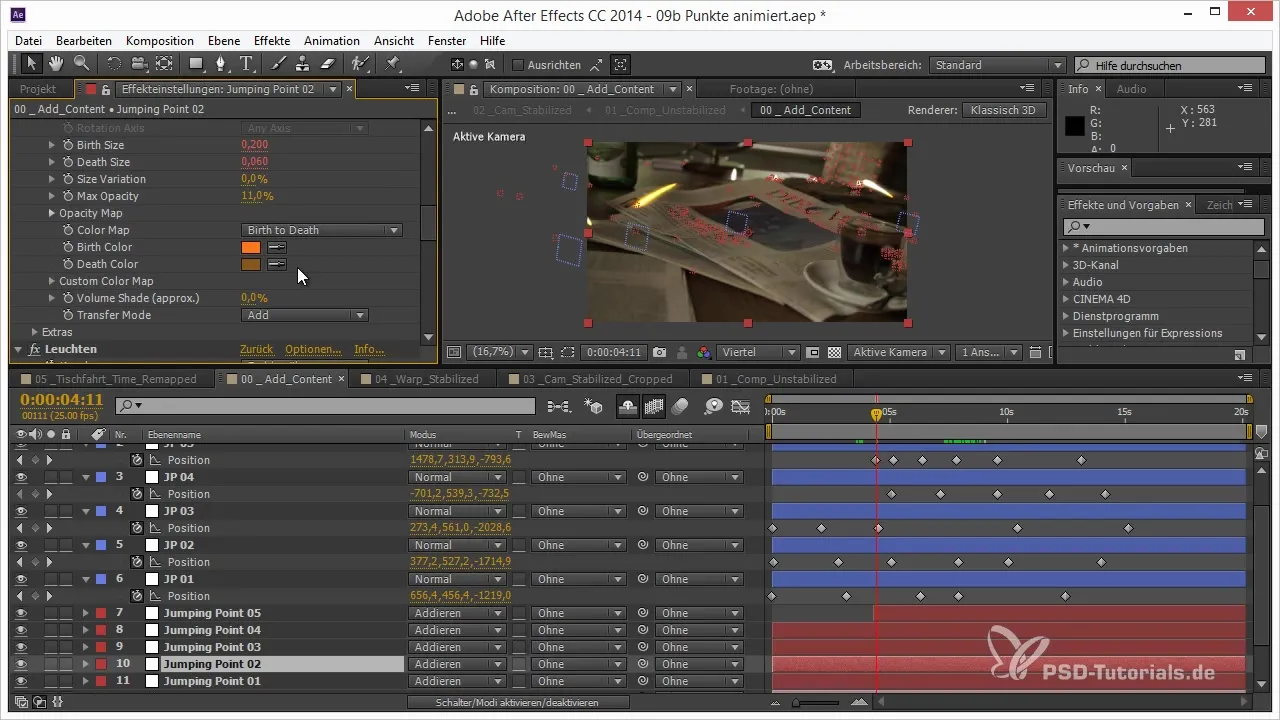Screen dimensions: 1280x720
Task: Hide the JP 04 layer with its eye icon
Action: click(20, 477)
